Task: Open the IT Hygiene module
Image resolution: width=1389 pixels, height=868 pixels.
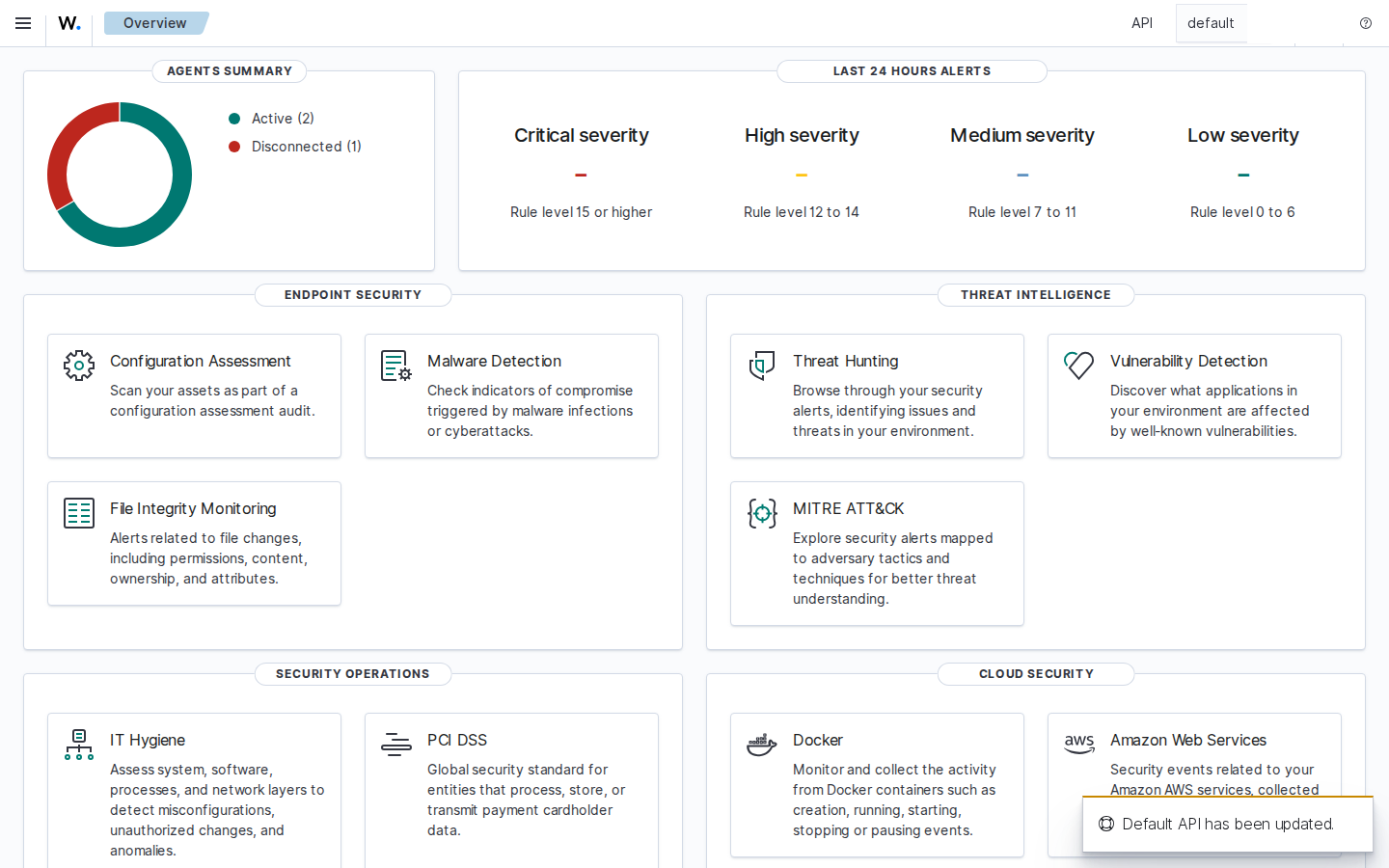Action: click(x=194, y=791)
